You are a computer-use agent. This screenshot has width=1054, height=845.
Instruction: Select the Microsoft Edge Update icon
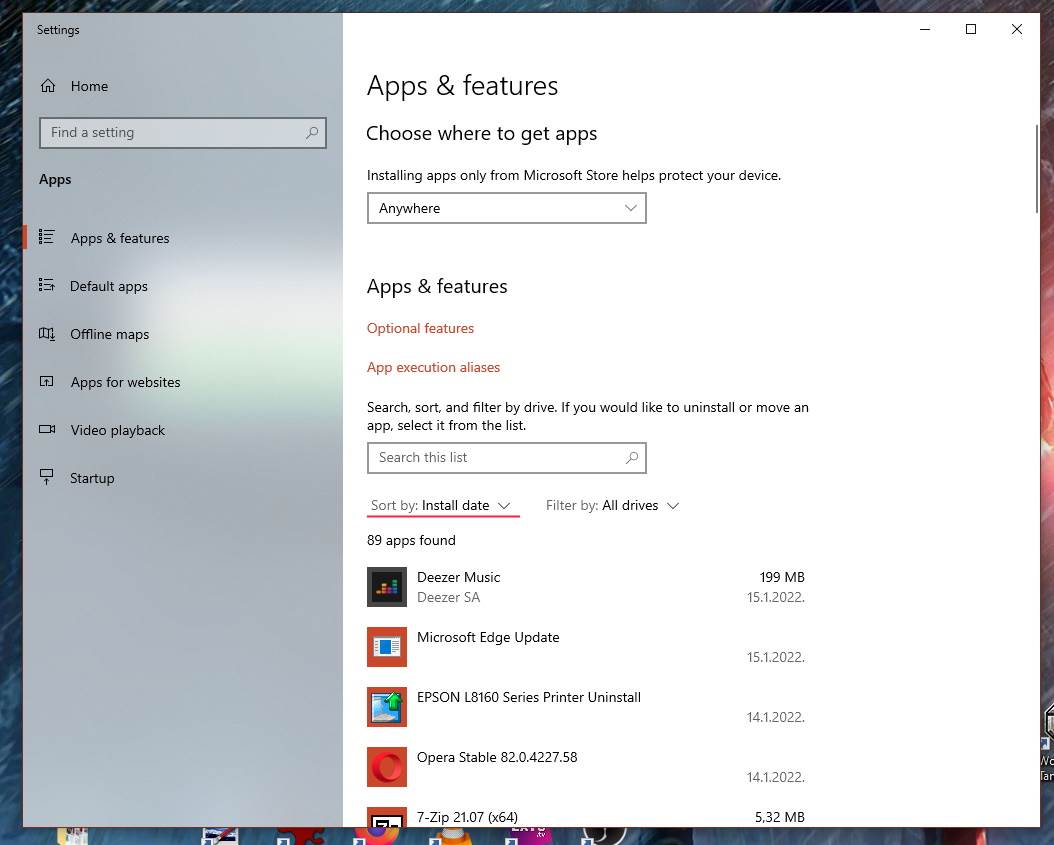386,647
